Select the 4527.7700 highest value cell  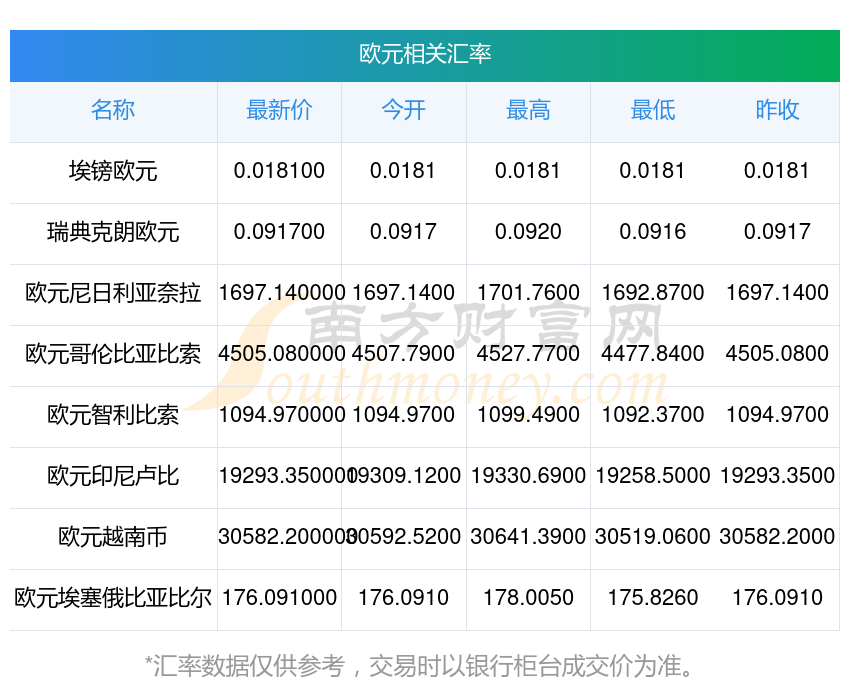pyautogui.click(x=528, y=354)
